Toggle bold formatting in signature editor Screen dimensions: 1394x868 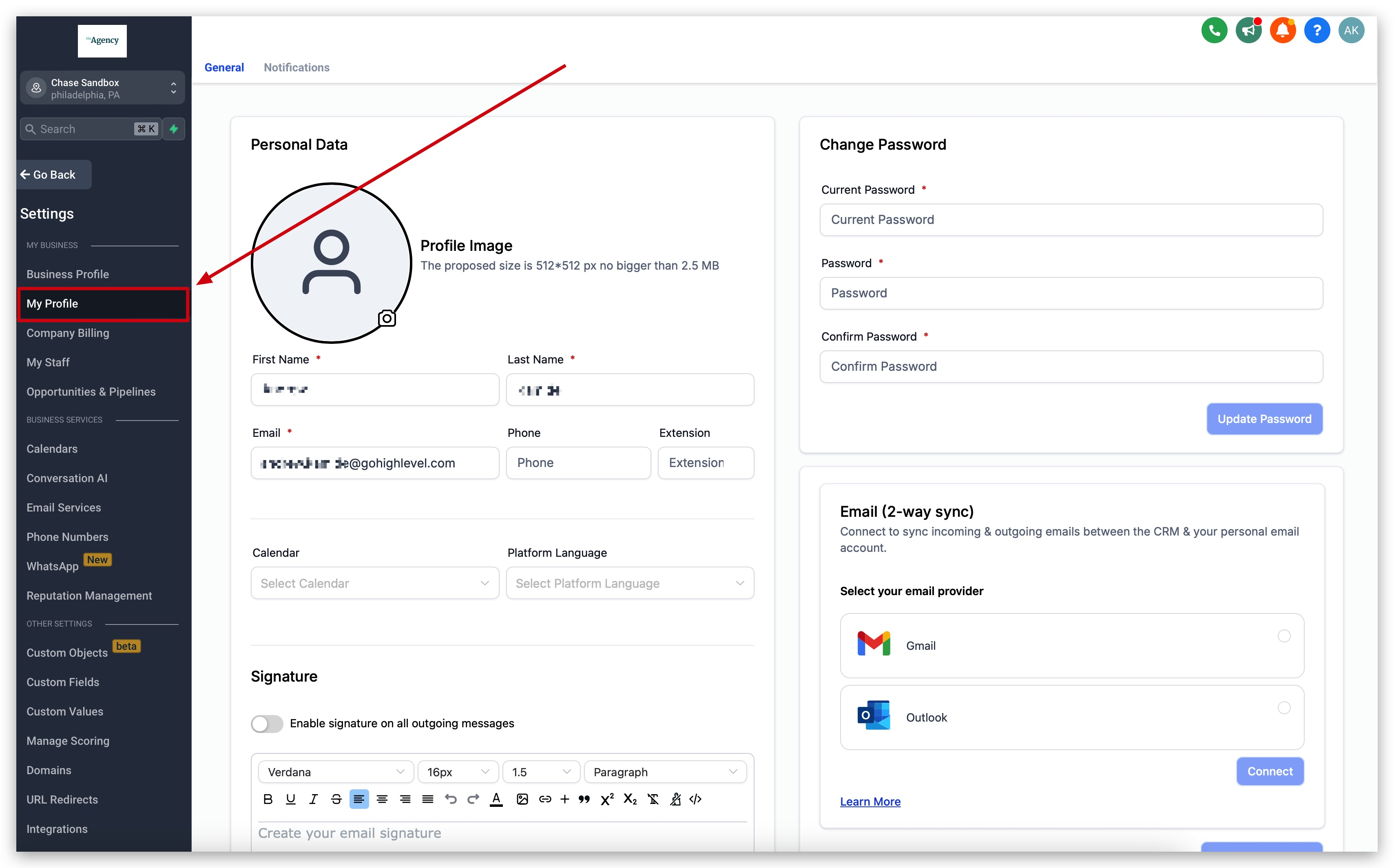pyautogui.click(x=268, y=799)
